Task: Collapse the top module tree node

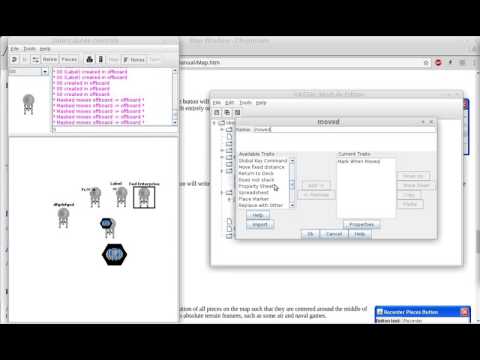Action: click(x=214, y=123)
